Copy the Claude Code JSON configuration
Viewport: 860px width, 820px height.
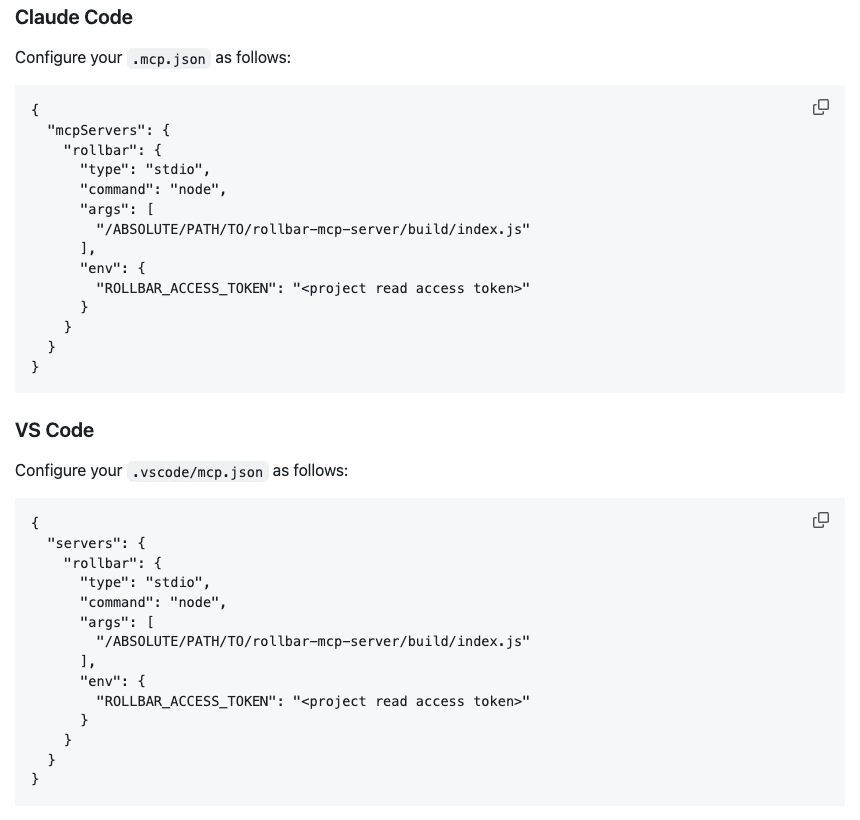point(820,107)
